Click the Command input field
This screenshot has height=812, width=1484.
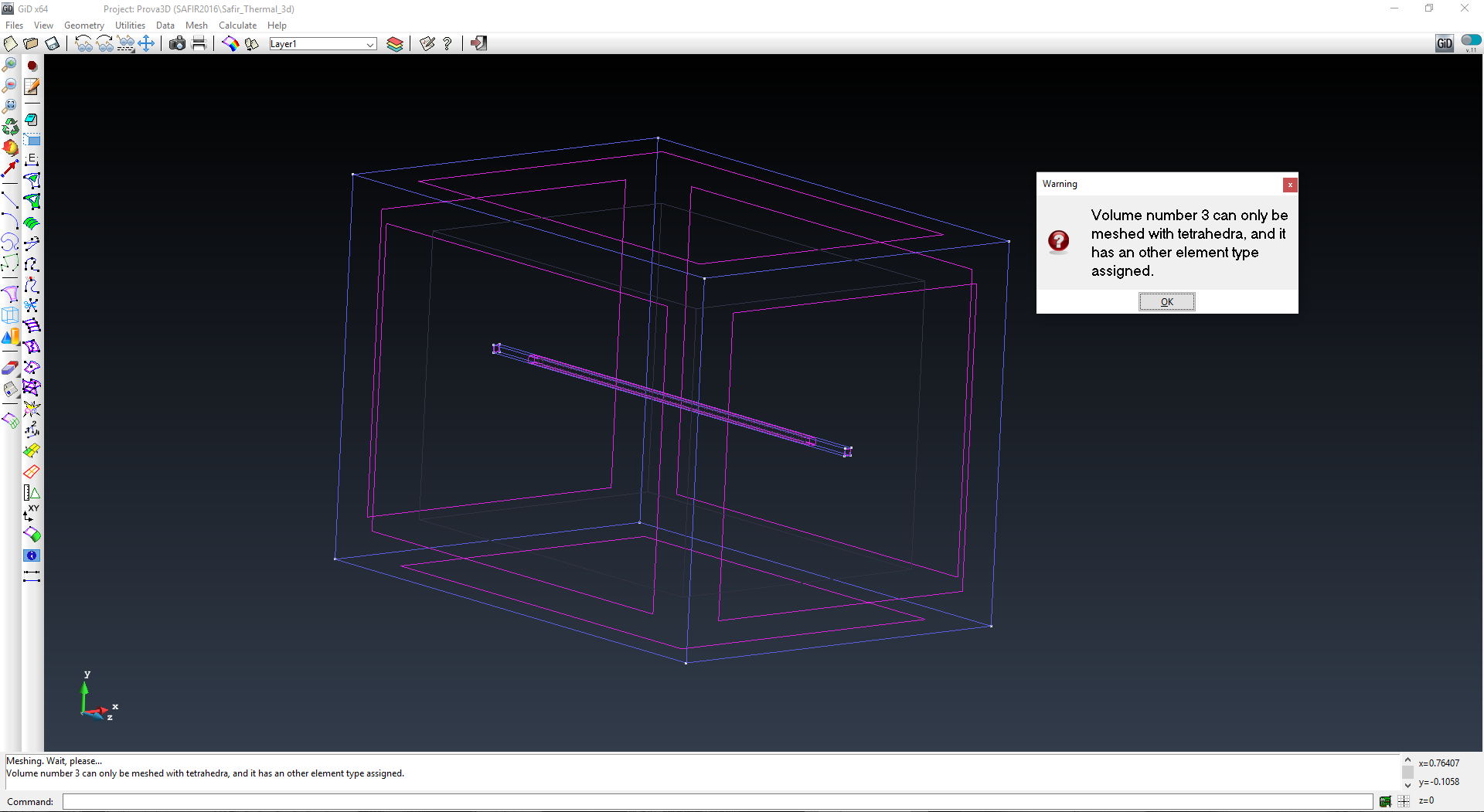[x=716, y=802]
